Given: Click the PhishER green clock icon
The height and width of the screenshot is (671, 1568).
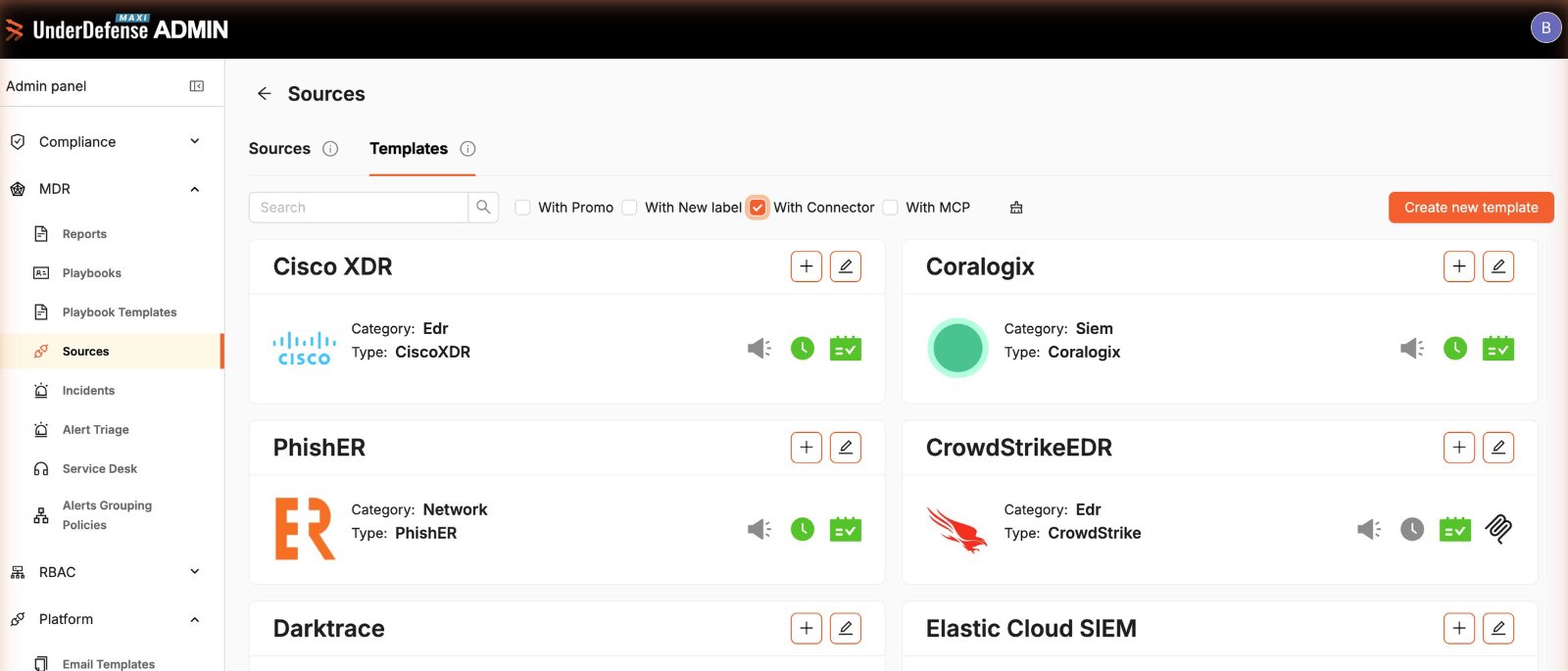Looking at the screenshot, I should [x=803, y=529].
